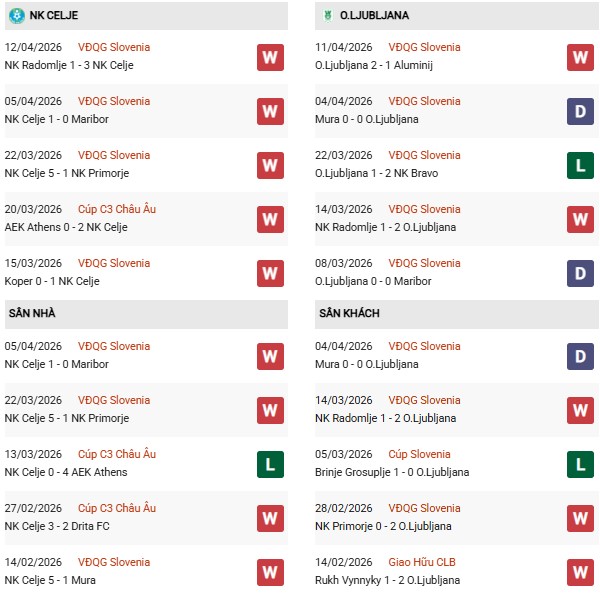Click L badge for NK Celje 0-4 AEK Athens

269,464
